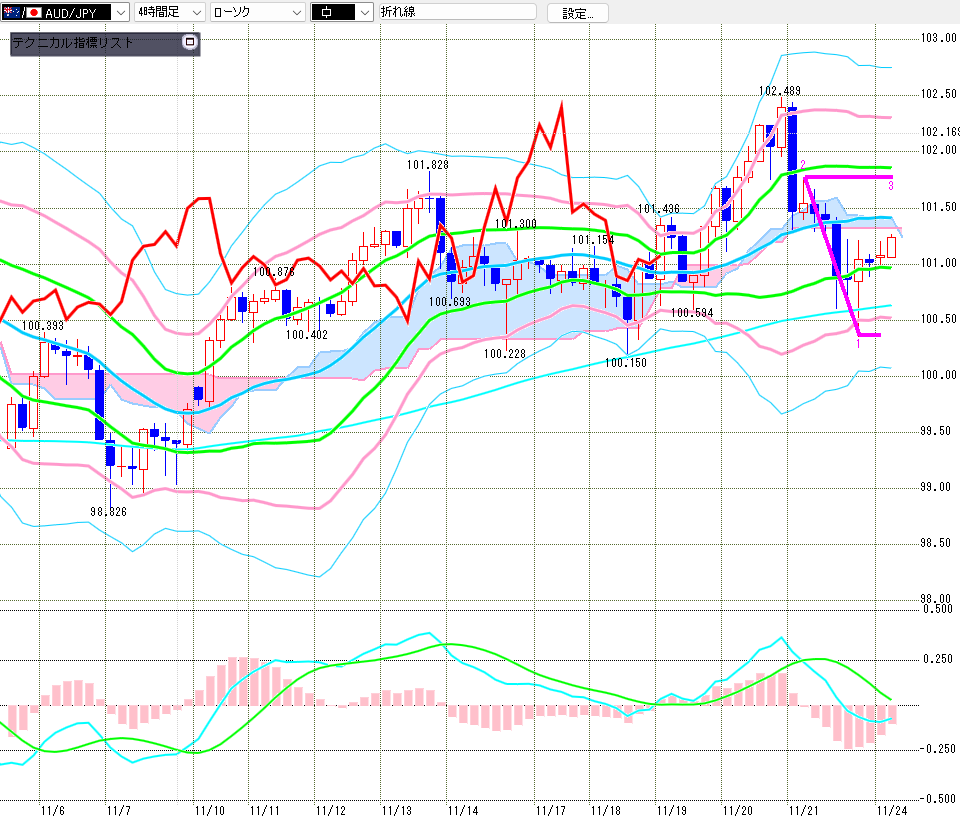This screenshot has width=960, height=821.
Task: Expand the 4時間足 timeframe dropdown
Action: [195, 12]
